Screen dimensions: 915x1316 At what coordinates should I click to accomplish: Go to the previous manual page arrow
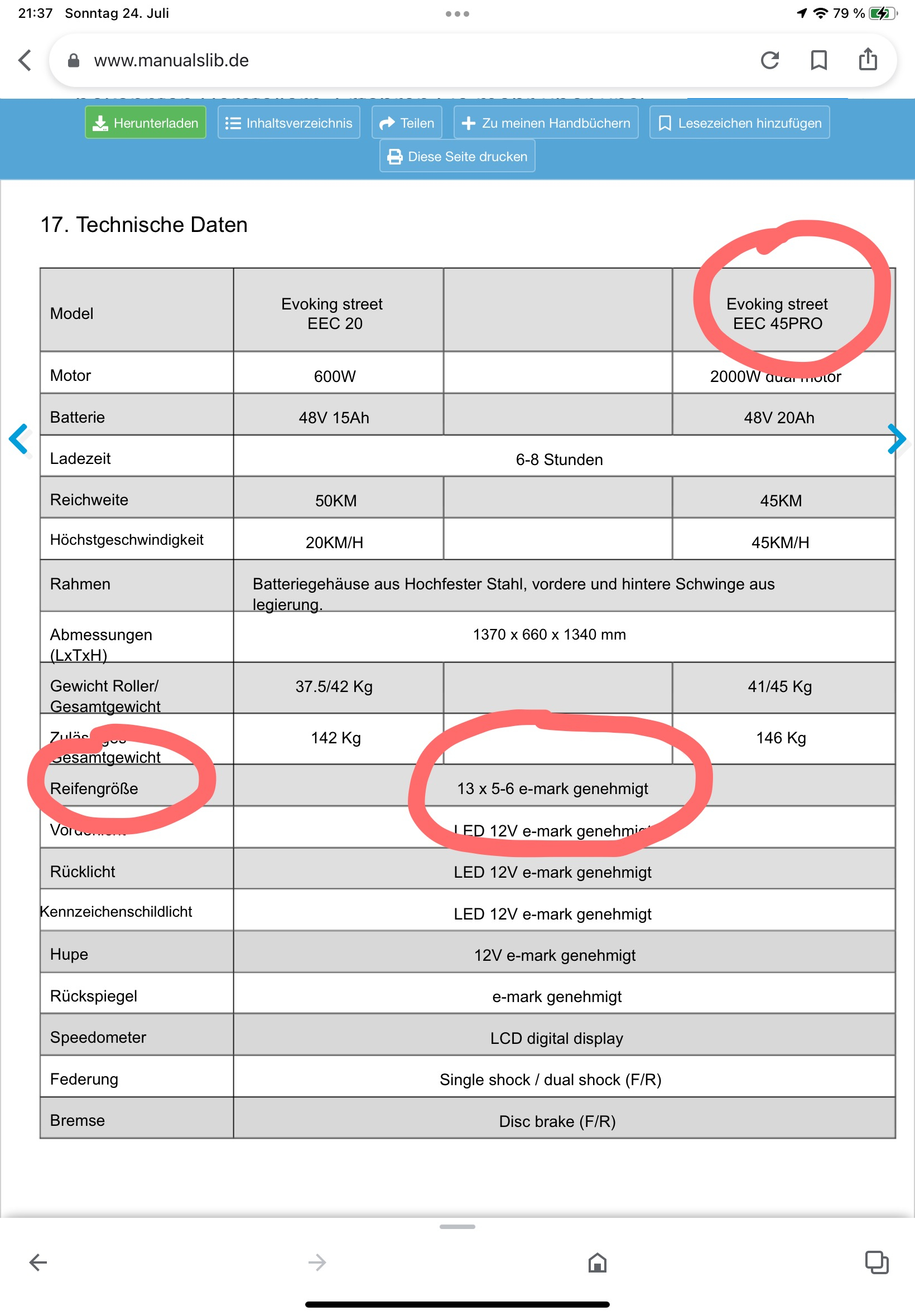tap(18, 439)
